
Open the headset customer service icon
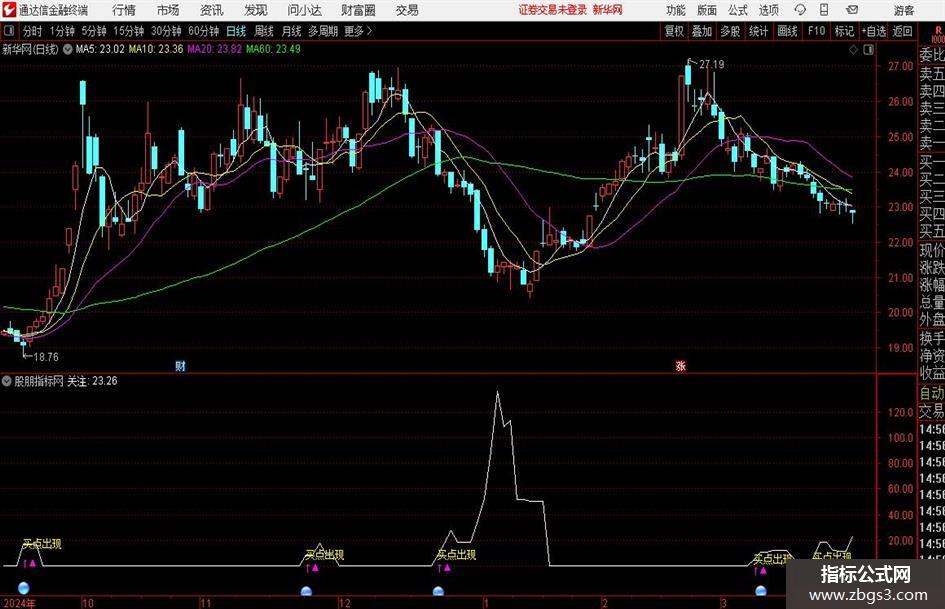pos(800,10)
